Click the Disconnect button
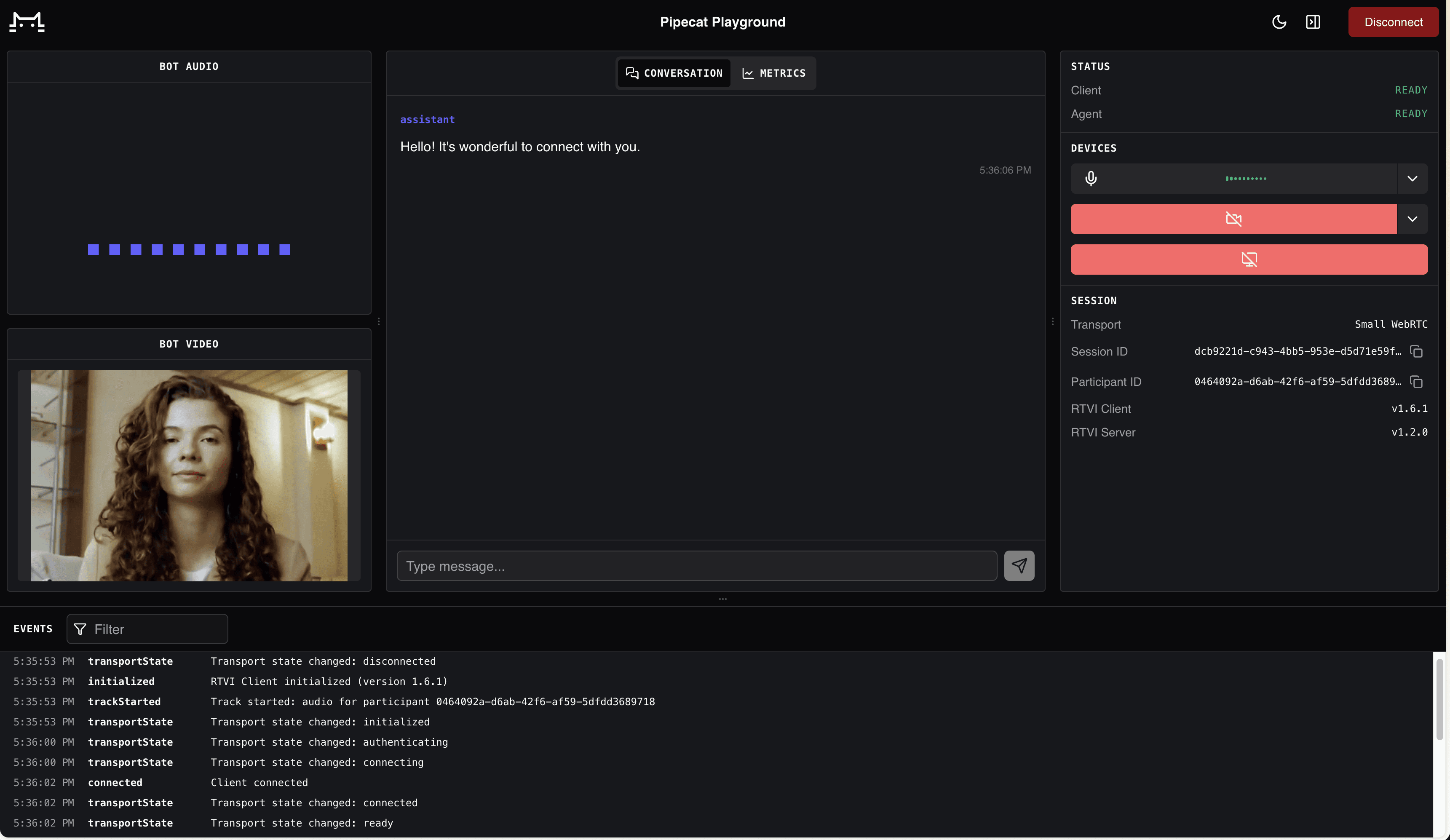1450x840 pixels. (1393, 22)
